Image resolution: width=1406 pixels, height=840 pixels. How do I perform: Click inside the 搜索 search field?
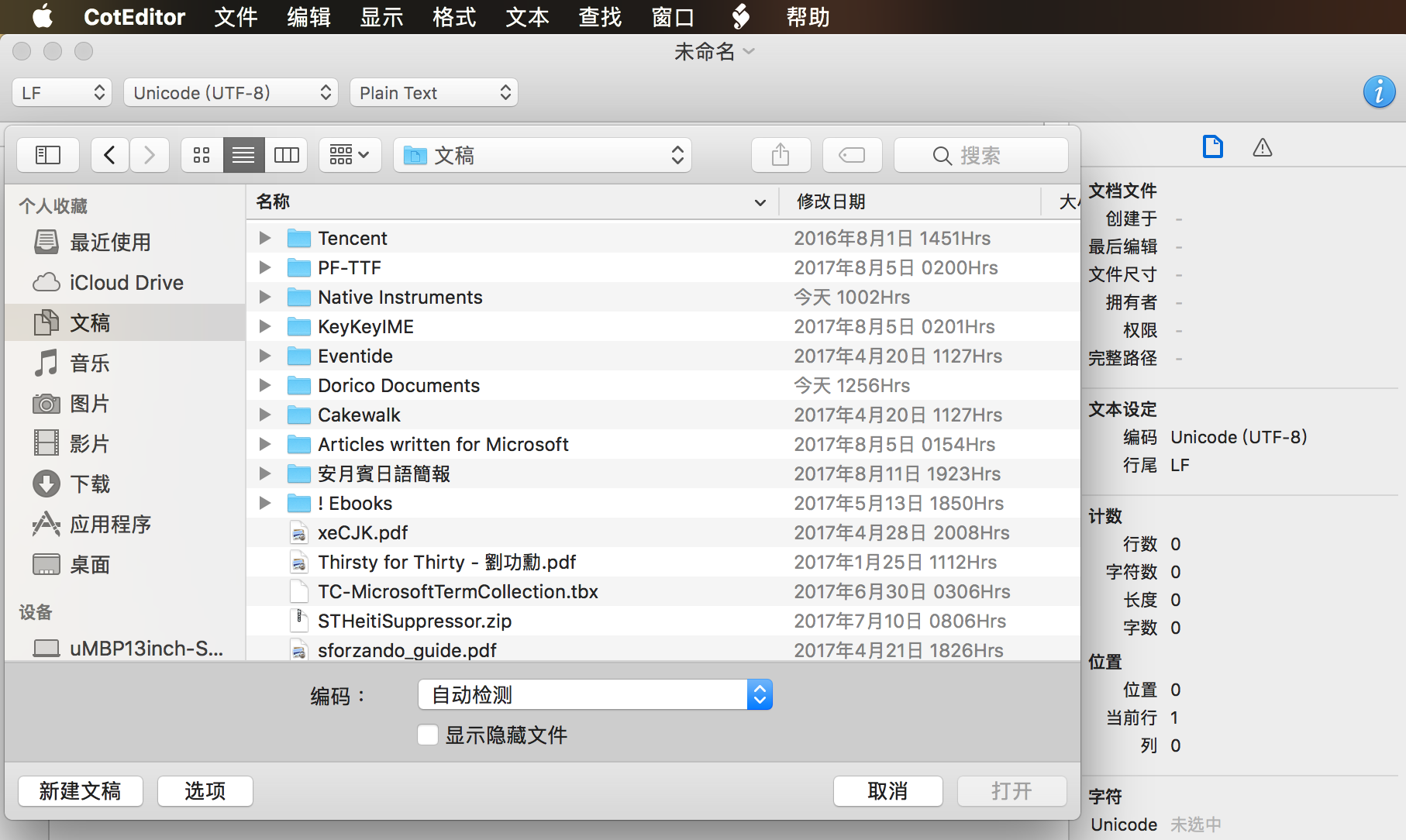[980, 154]
